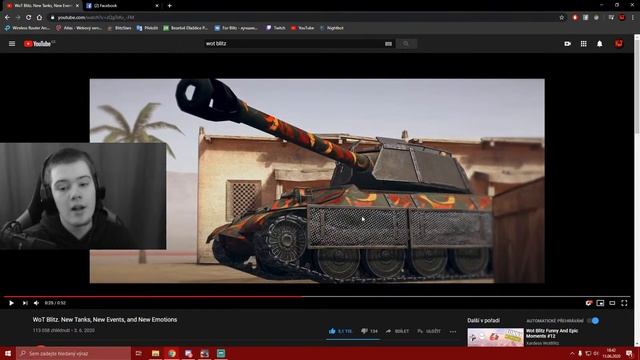Close the Facebook tab
640x360 pixels.
click(x=157, y=6)
